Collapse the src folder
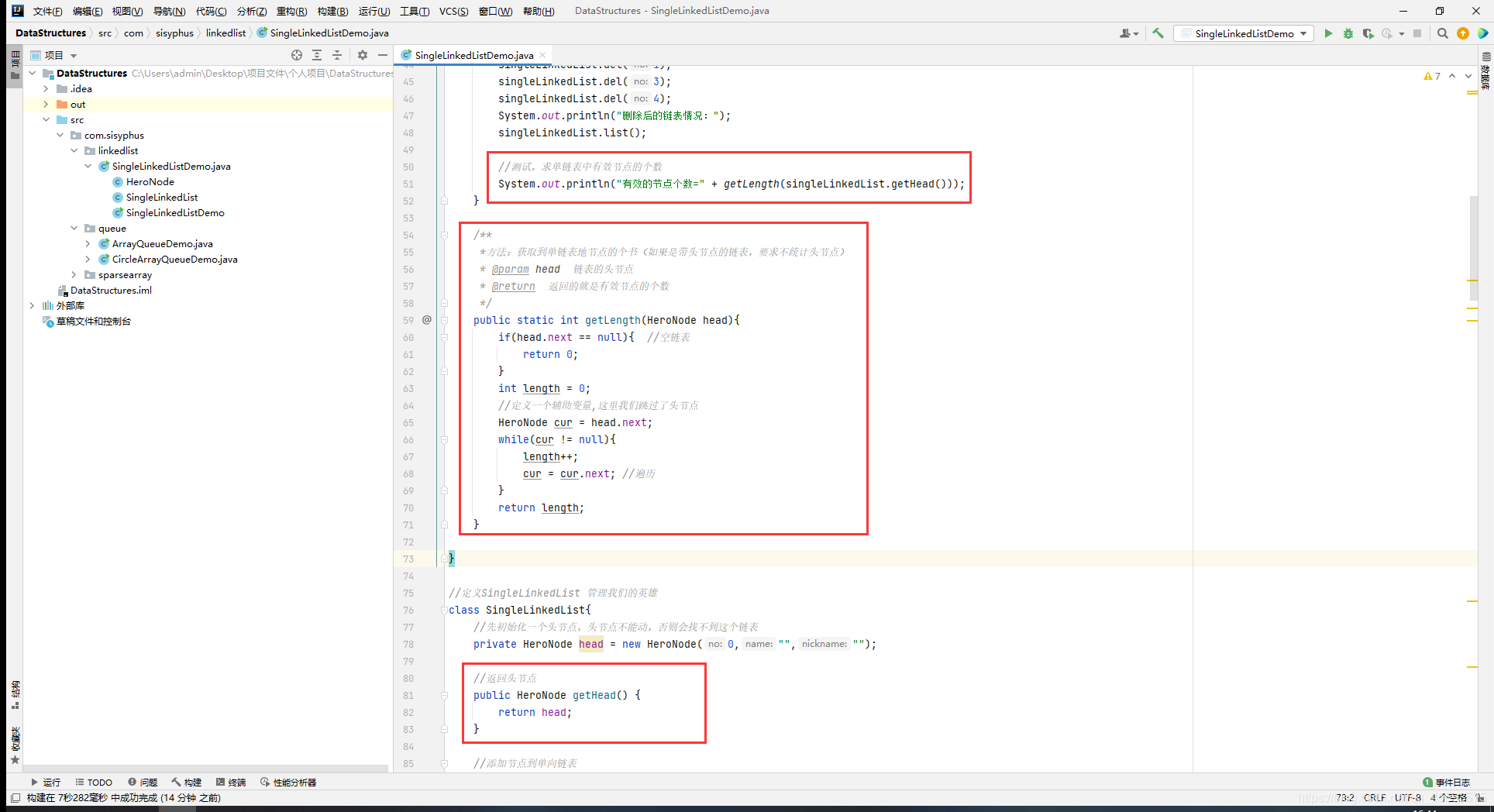 tap(46, 119)
